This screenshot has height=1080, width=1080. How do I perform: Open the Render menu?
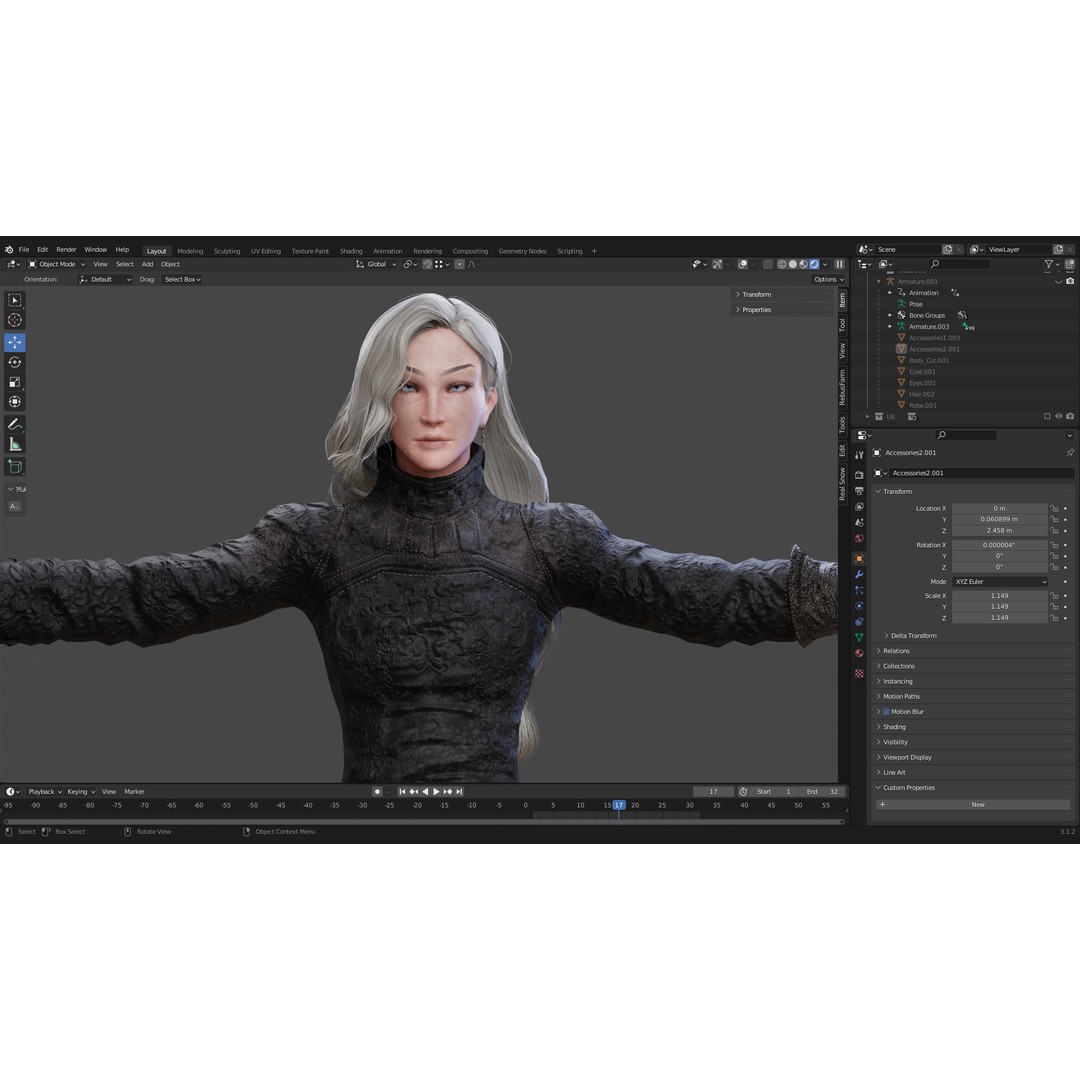click(x=66, y=250)
